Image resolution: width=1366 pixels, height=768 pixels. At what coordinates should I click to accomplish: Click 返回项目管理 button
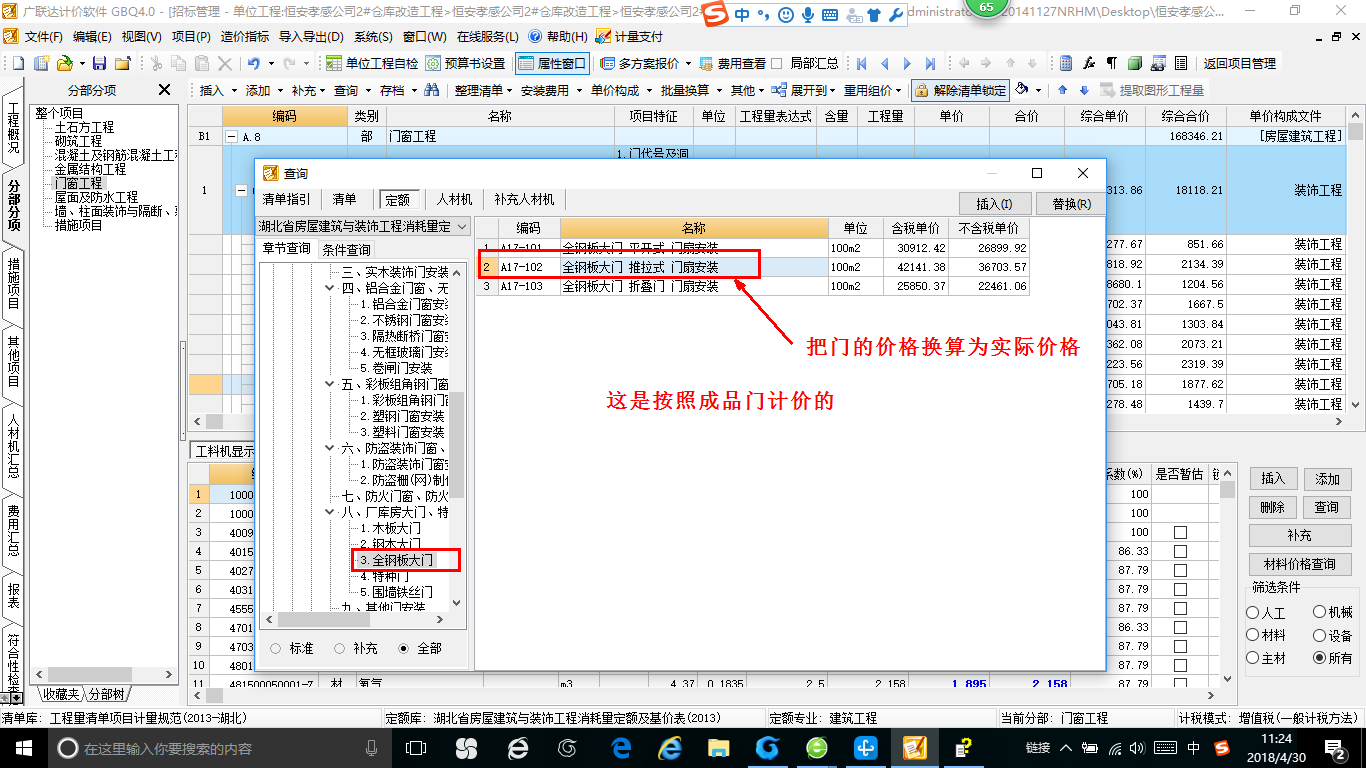(x=1239, y=63)
